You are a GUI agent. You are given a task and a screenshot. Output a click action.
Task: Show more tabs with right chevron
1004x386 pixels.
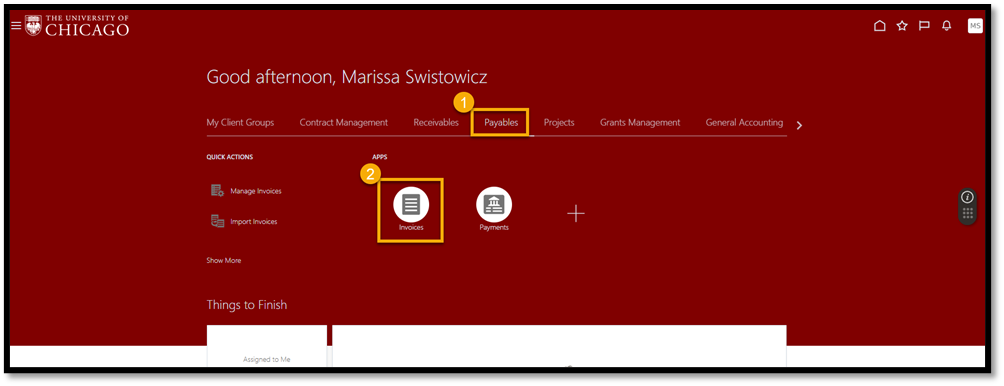pos(798,125)
